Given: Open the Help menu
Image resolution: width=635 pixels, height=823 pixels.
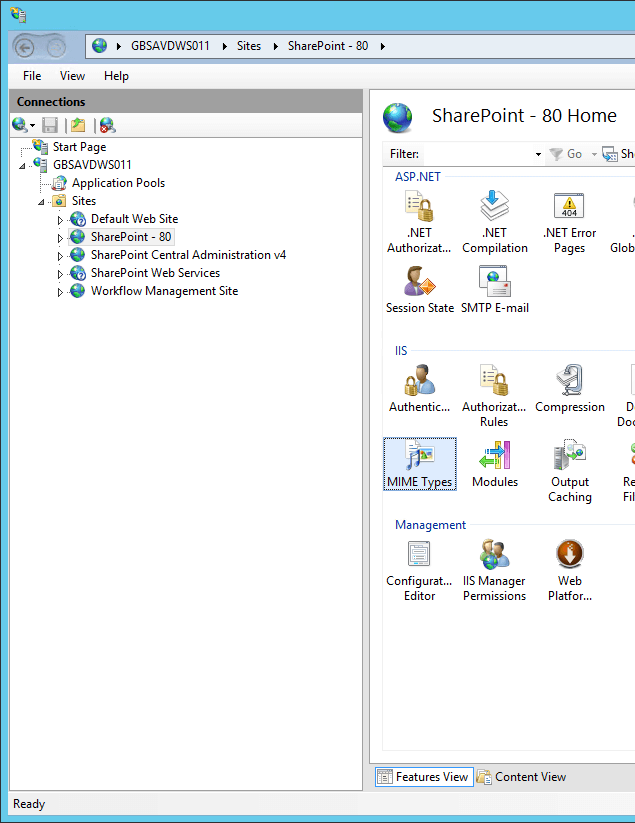Looking at the screenshot, I should point(116,76).
